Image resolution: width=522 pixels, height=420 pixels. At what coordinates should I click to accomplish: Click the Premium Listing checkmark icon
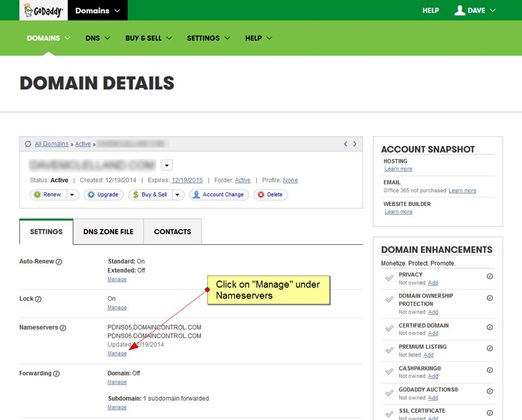click(x=389, y=350)
